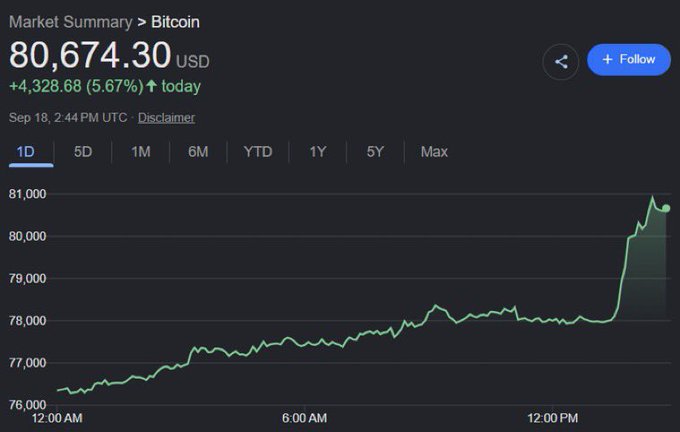The height and width of the screenshot is (432, 680).
Task: Click the 79,000 axis label
Action: click(x=27, y=278)
